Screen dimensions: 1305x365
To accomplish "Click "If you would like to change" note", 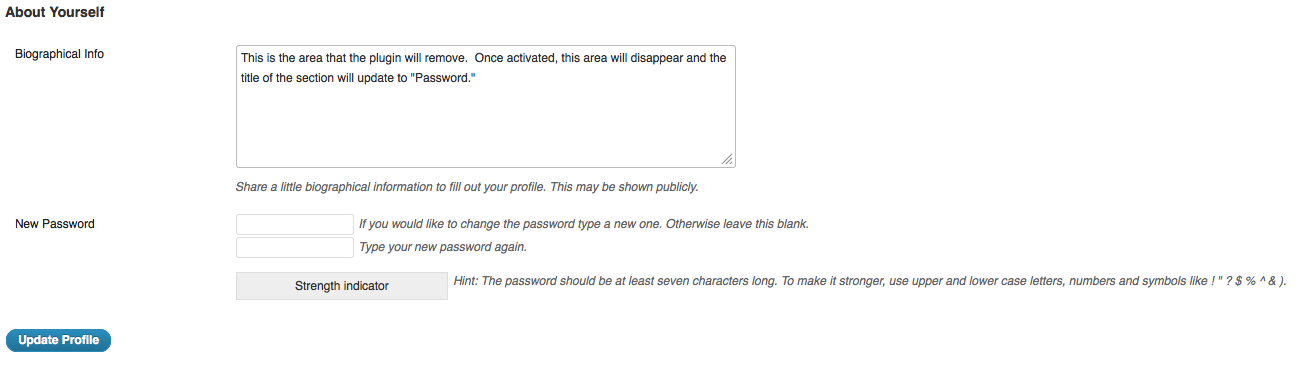I will (583, 224).
